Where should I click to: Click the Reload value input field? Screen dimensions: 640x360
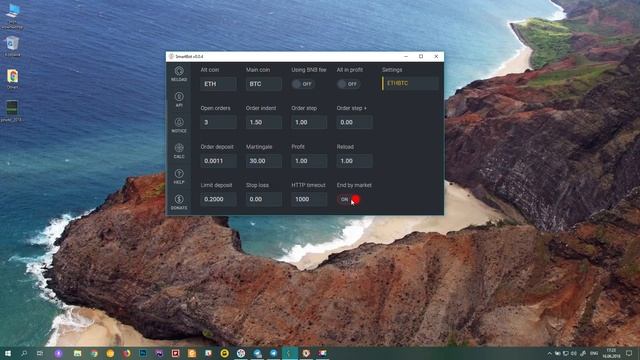tap(354, 161)
